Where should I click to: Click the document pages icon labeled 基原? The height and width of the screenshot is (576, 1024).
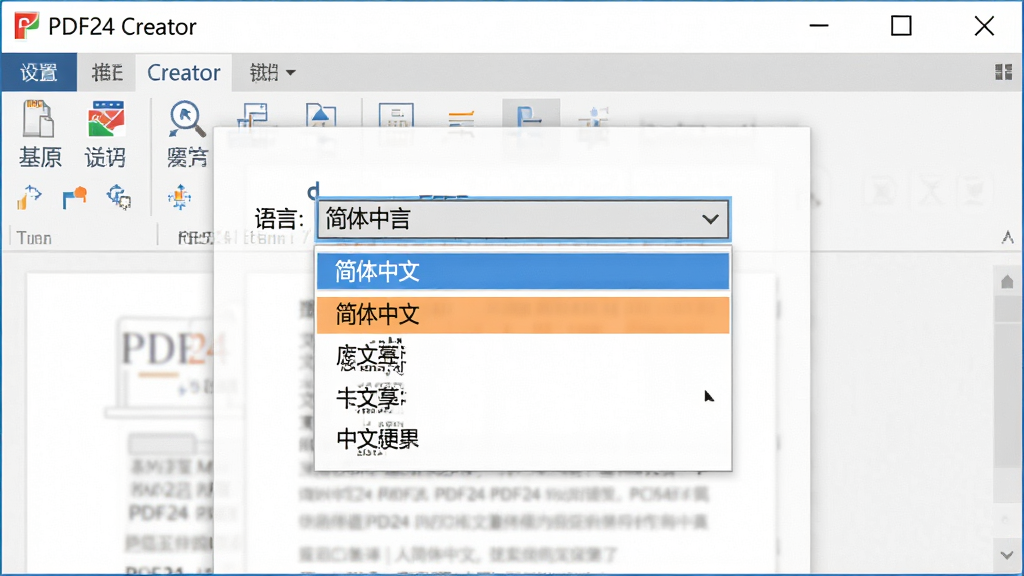[x=39, y=119]
